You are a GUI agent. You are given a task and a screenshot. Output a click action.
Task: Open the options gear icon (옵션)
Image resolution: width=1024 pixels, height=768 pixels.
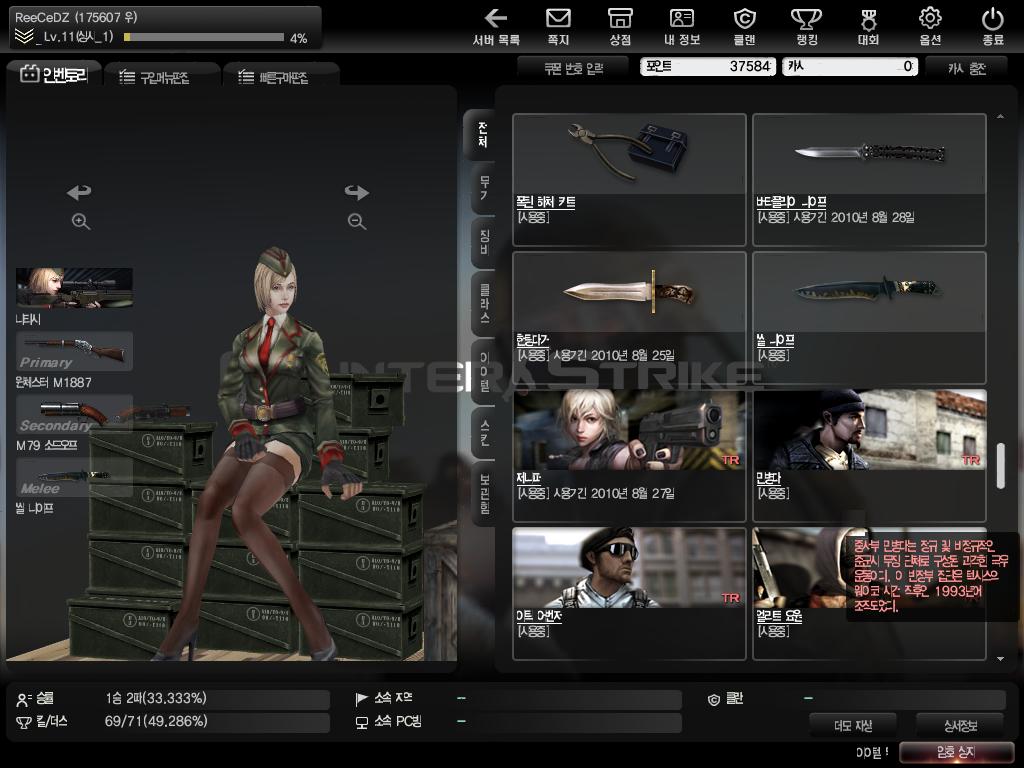click(x=930, y=26)
